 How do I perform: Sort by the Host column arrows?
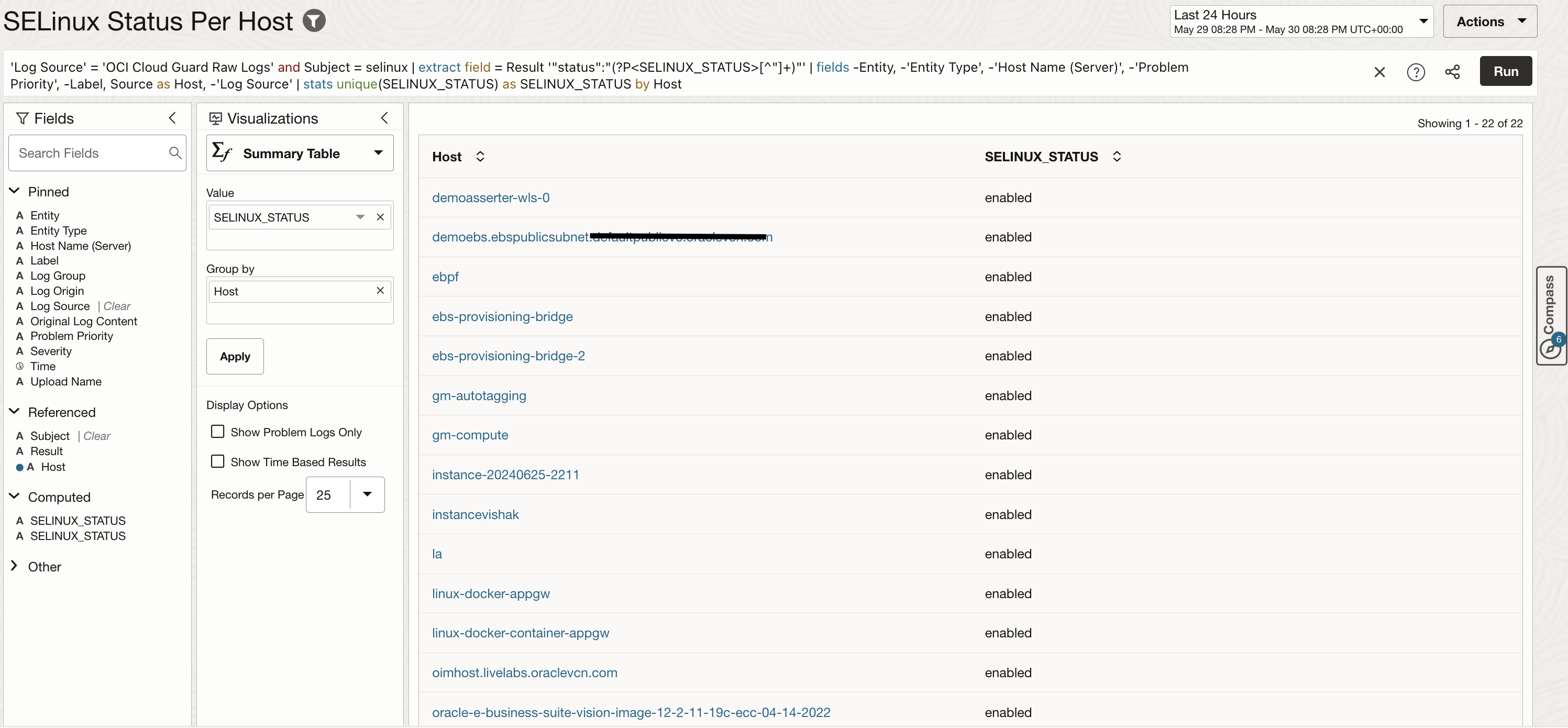click(x=480, y=157)
